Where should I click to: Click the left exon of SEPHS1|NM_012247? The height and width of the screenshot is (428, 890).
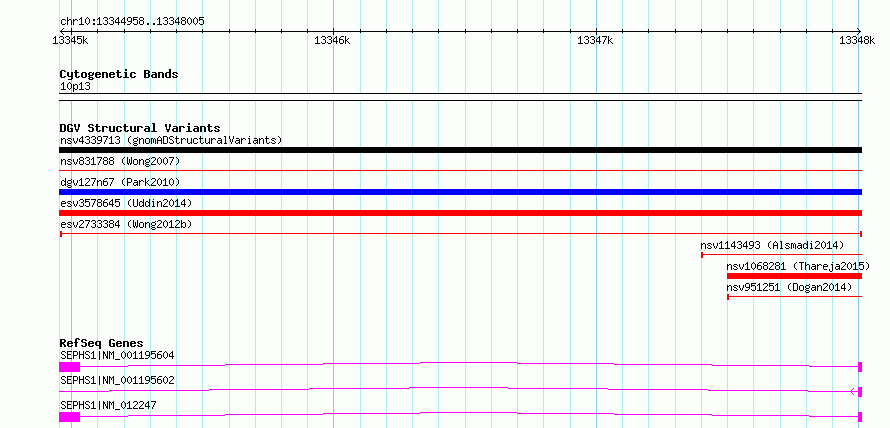pos(70,417)
